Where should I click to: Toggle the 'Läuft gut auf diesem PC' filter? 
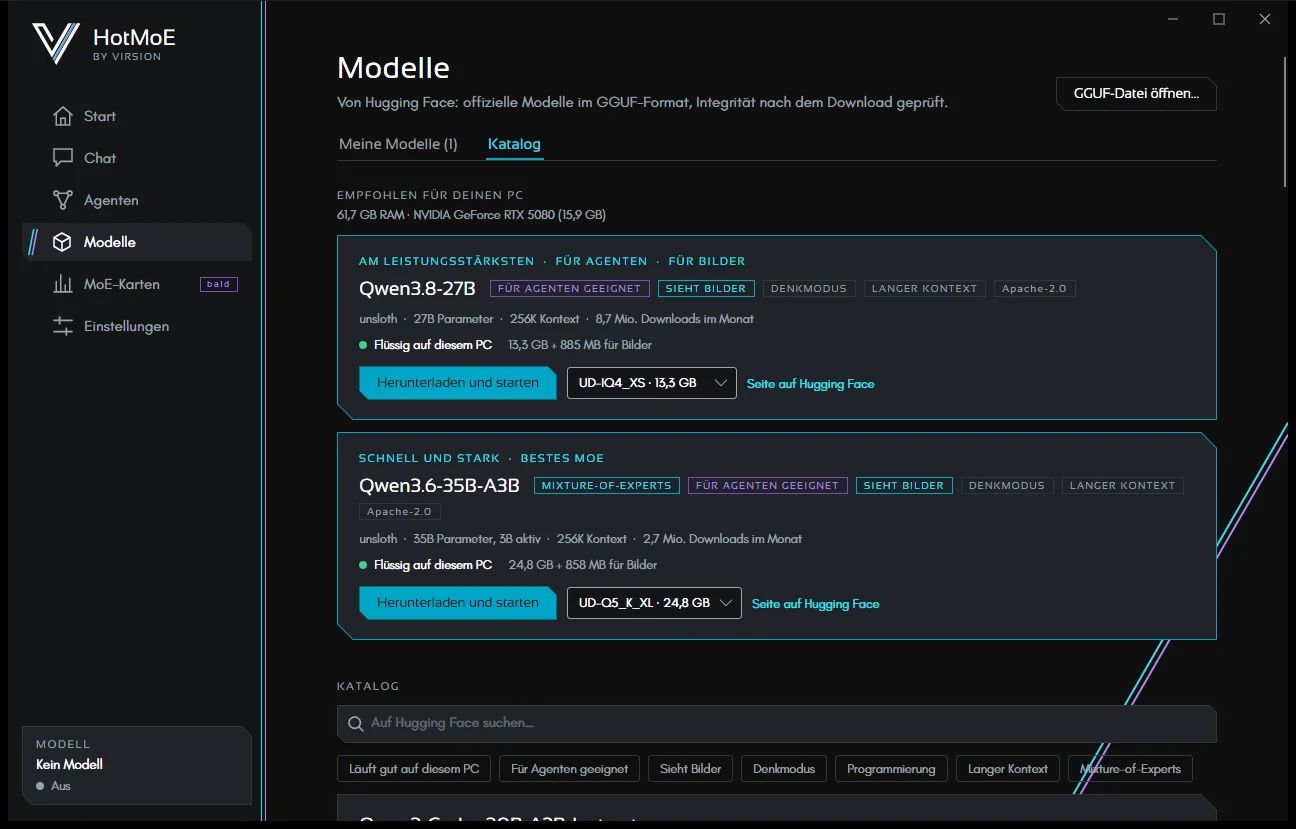(x=414, y=769)
